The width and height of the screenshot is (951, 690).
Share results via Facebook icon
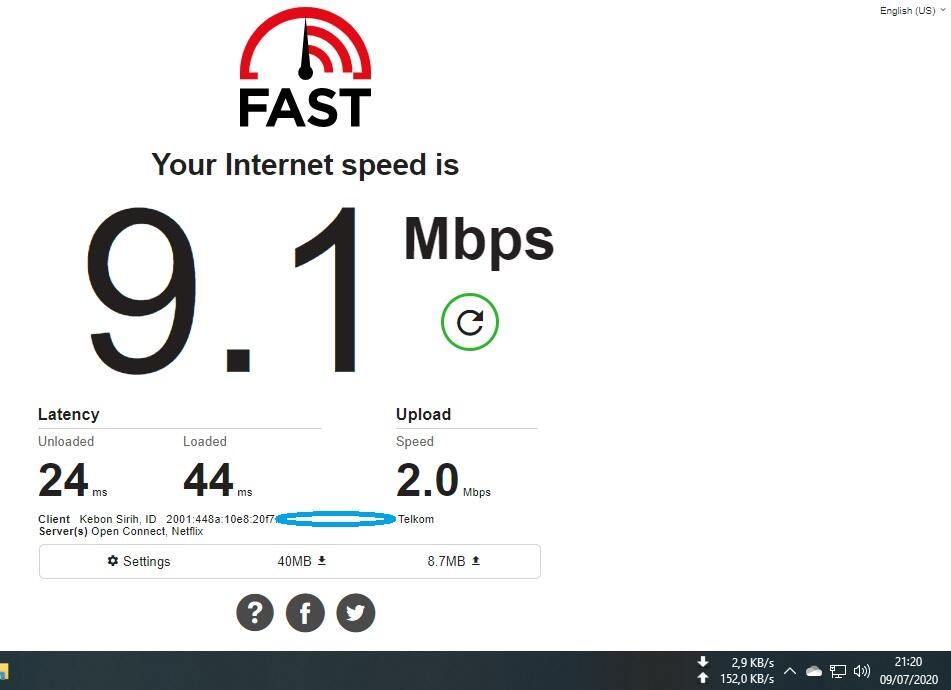point(305,612)
